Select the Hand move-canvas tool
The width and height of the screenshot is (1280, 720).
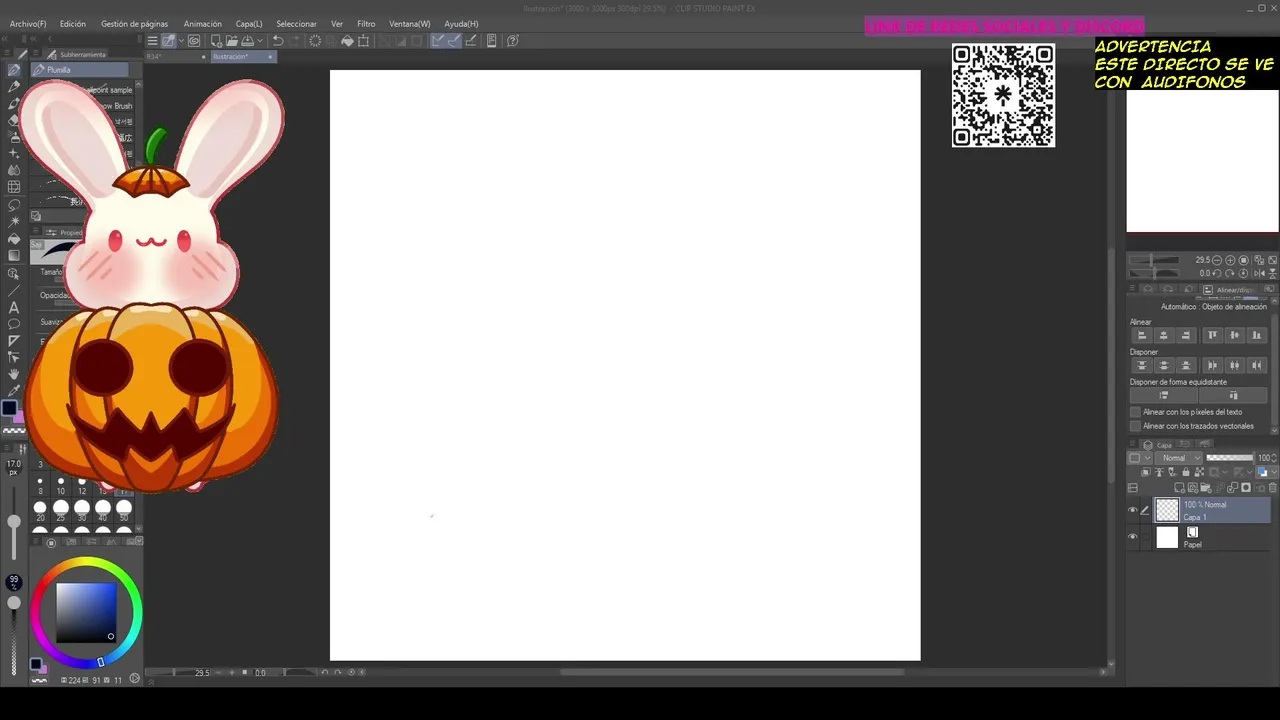point(14,373)
